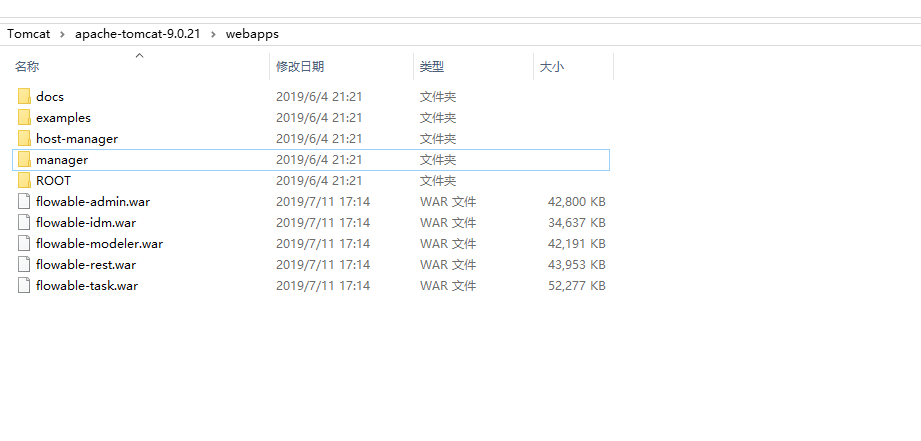
Task: Go to Tomcat in the breadcrumb path
Action: [x=28, y=34]
